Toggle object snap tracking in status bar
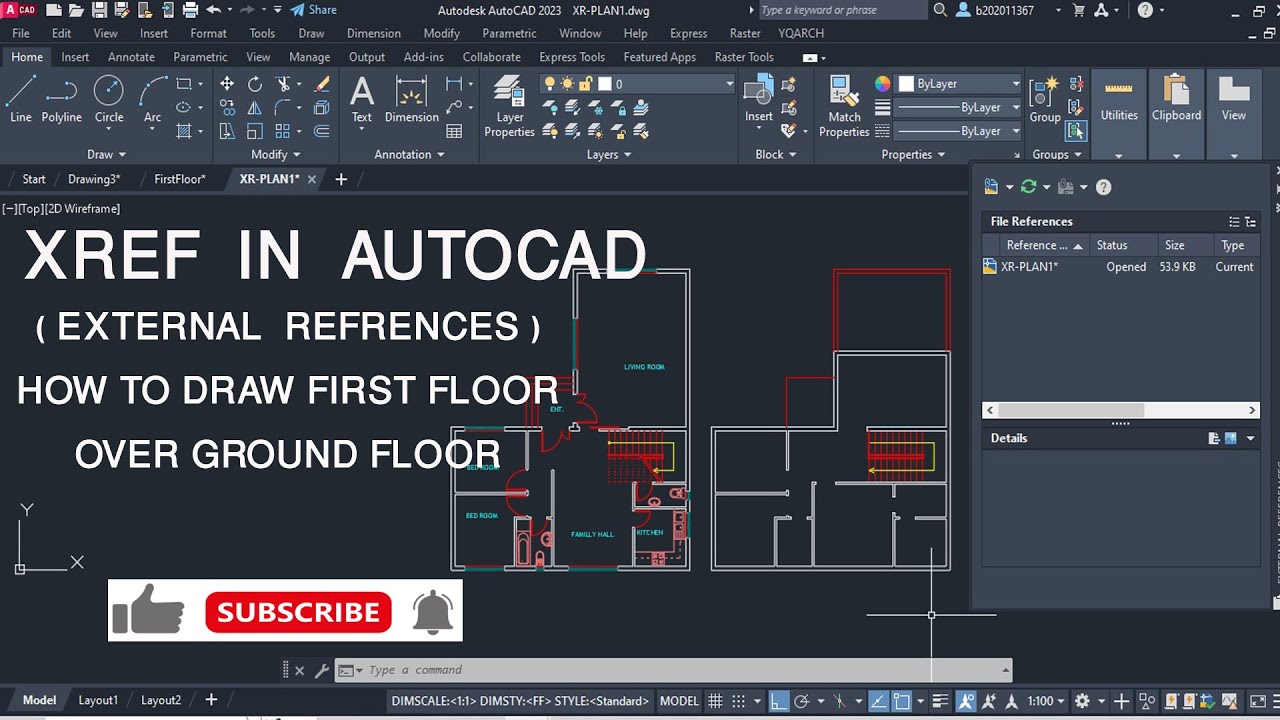Screen dimensions: 1280x720 (x=878, y=701)
